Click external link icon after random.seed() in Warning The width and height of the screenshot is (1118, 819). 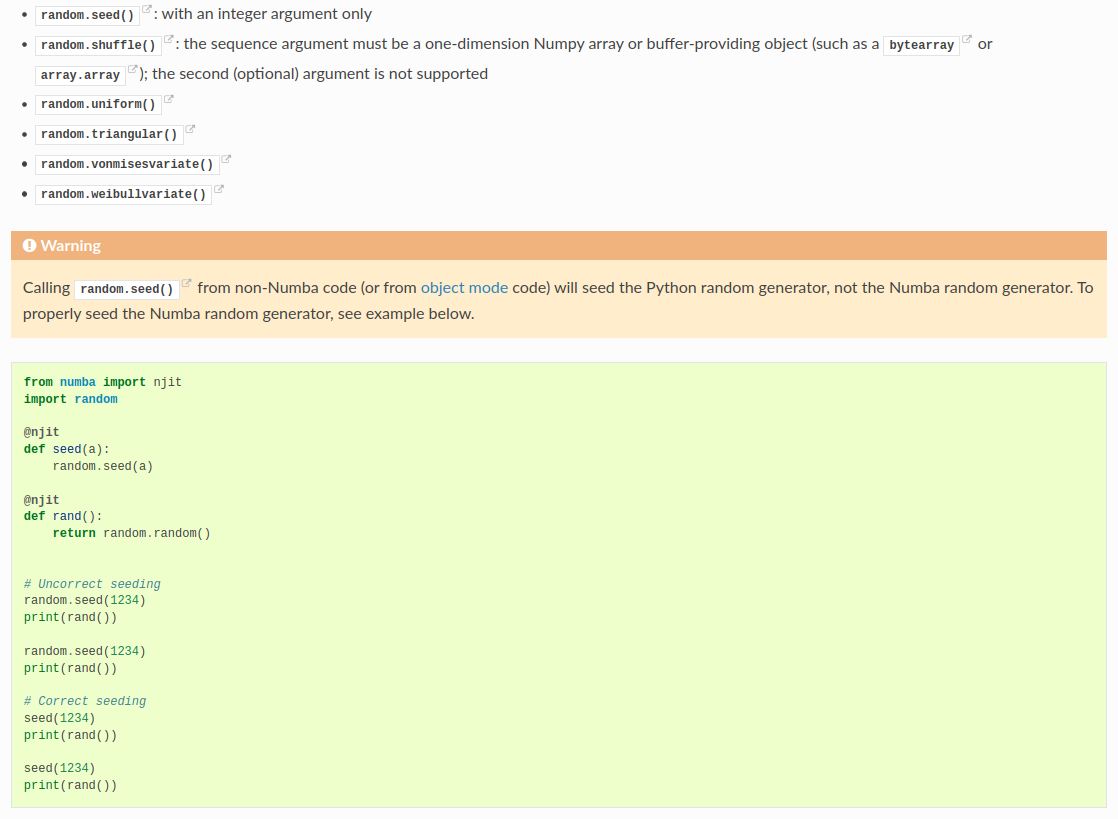pos(186,283)
